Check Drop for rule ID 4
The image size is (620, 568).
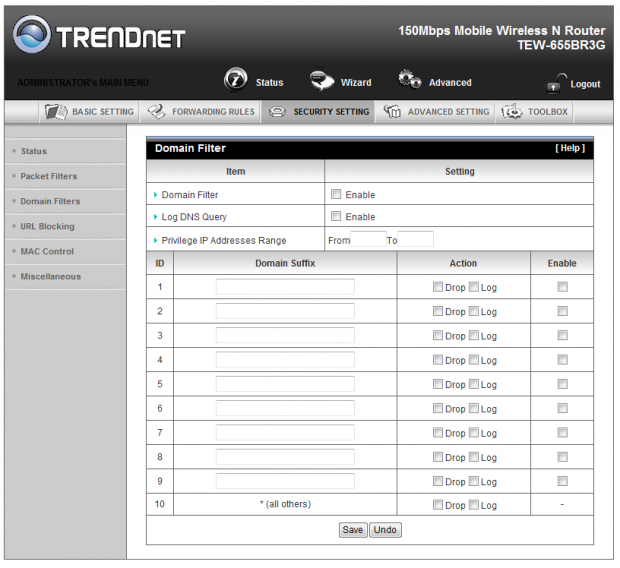click(438, 360)
